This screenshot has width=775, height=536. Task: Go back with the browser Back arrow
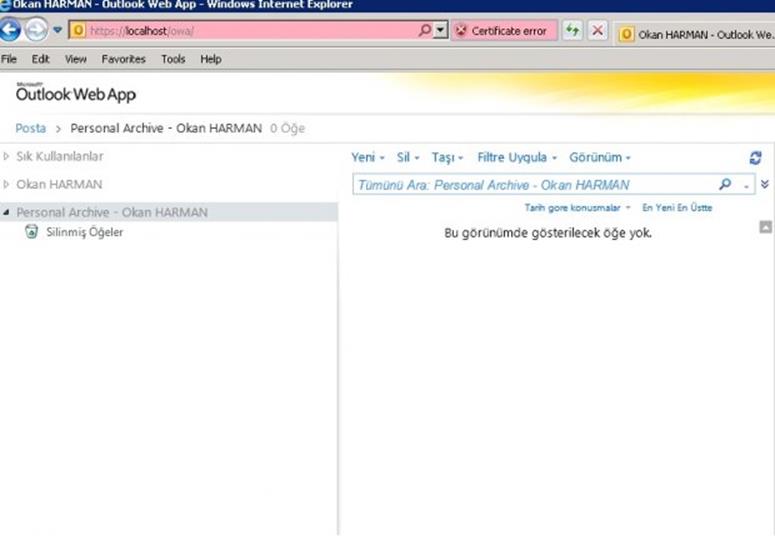[x=10, y=30]
